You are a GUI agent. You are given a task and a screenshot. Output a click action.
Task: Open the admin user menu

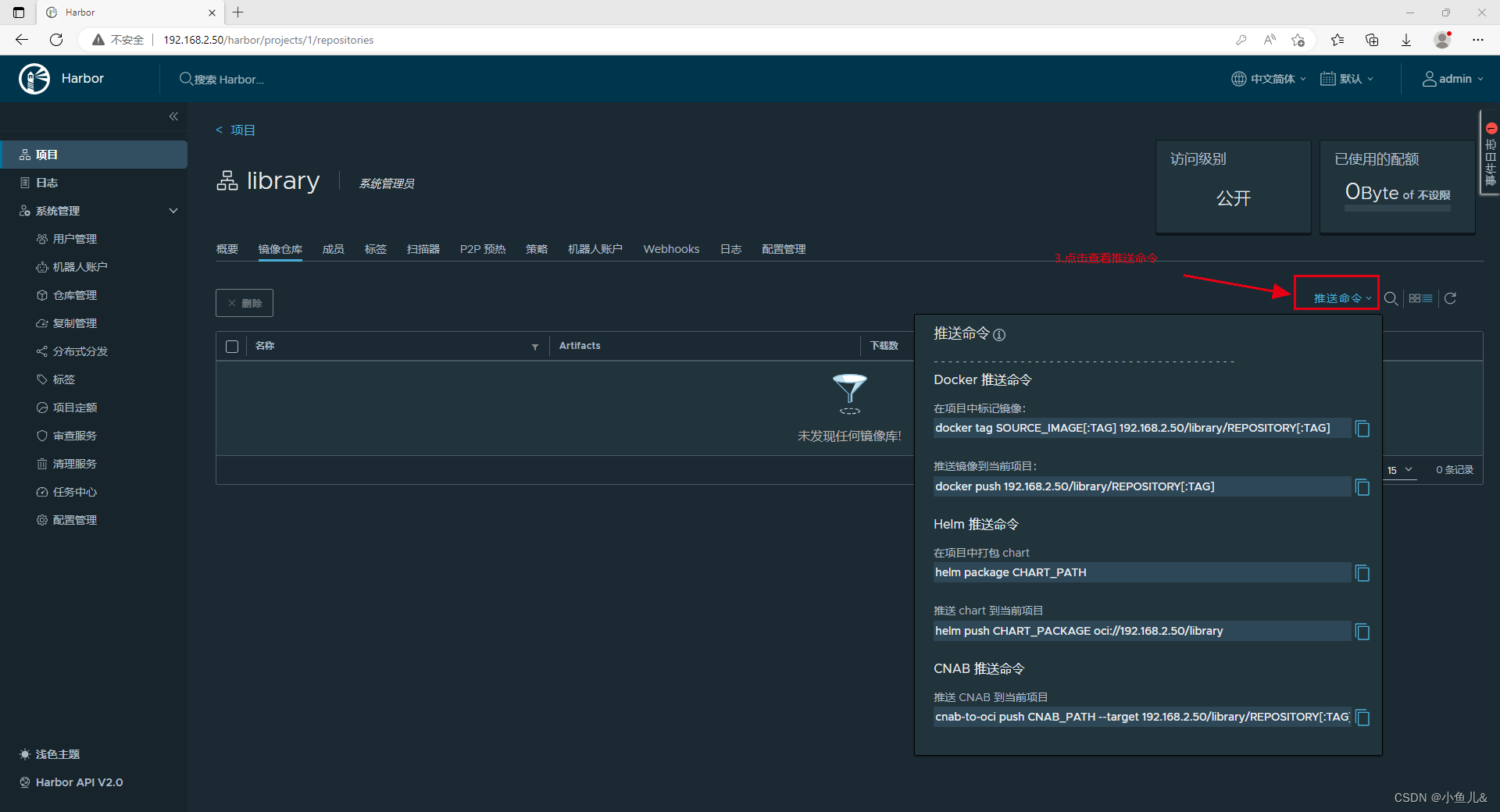[1452, 79]
